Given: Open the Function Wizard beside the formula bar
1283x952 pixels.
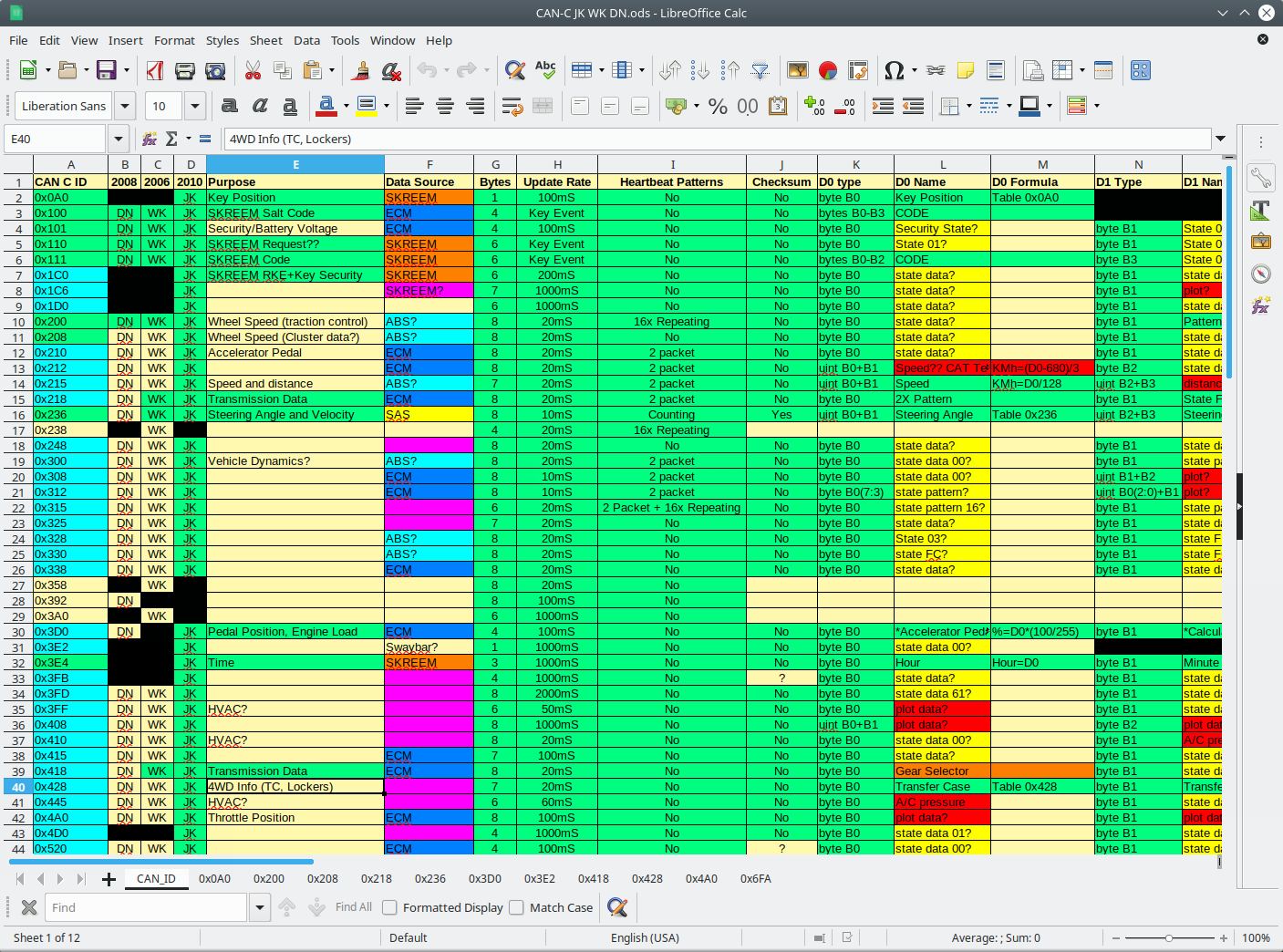Looking at the screenshot, I should click(150, 139).
